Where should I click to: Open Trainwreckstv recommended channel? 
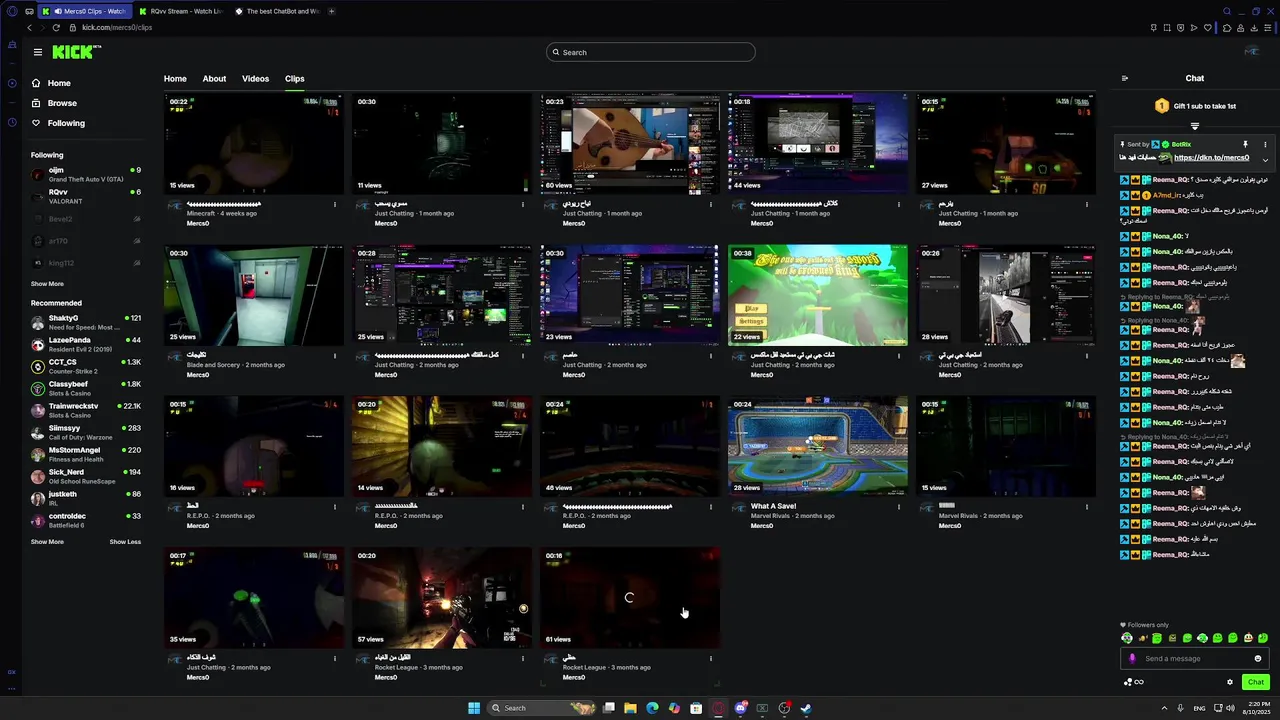tap(86, 409)
